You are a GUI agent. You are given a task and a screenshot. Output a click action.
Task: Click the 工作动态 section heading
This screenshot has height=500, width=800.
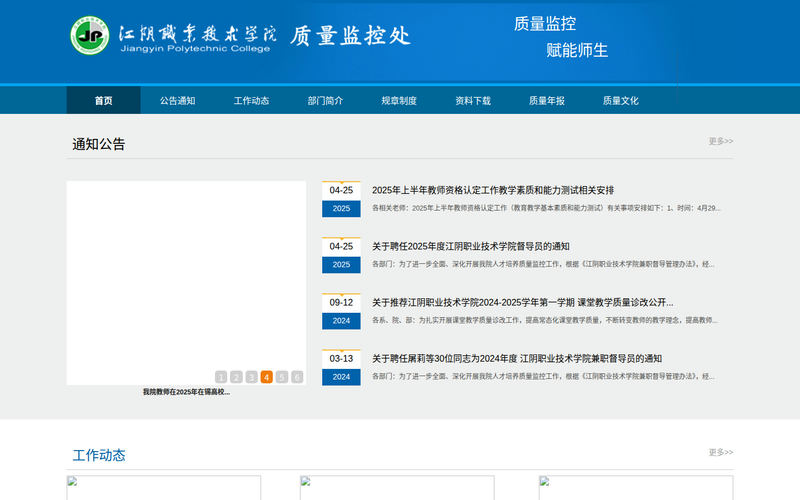98,456
